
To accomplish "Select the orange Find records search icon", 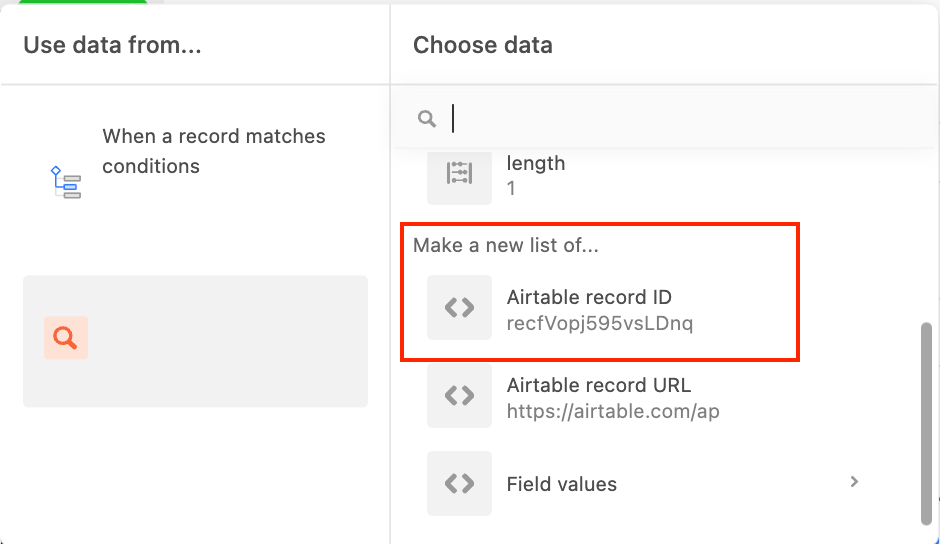I will (x=65, y=338).
